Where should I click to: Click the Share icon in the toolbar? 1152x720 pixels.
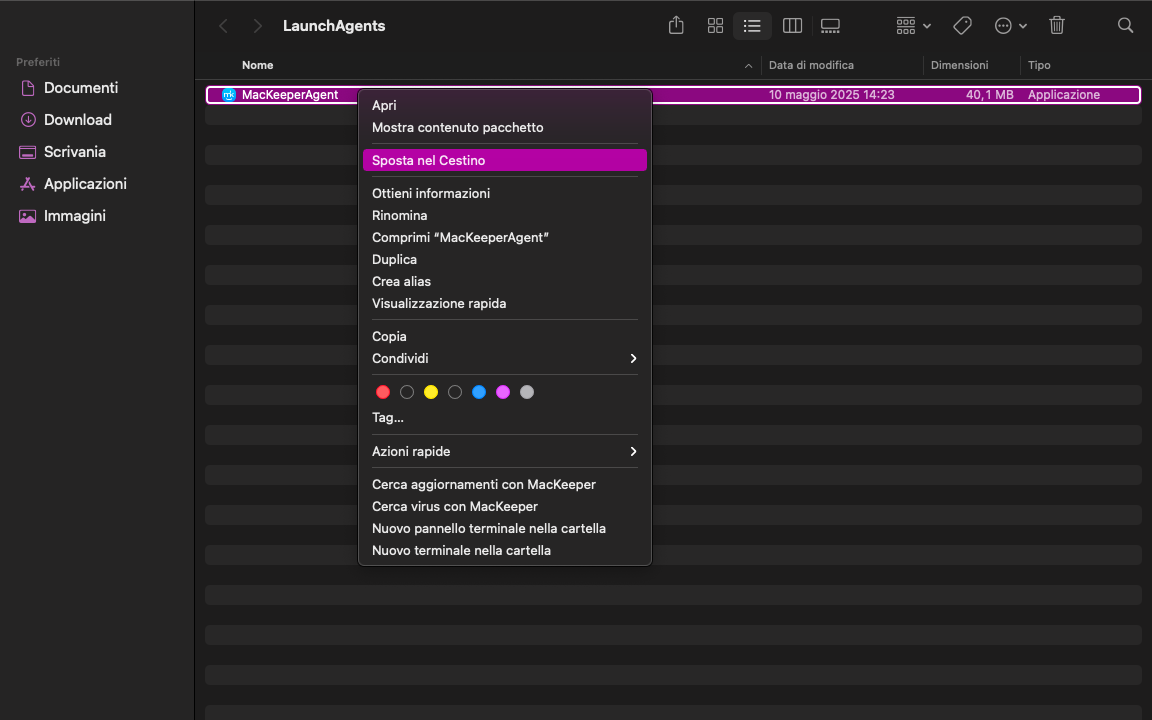[x=675, y=25]
